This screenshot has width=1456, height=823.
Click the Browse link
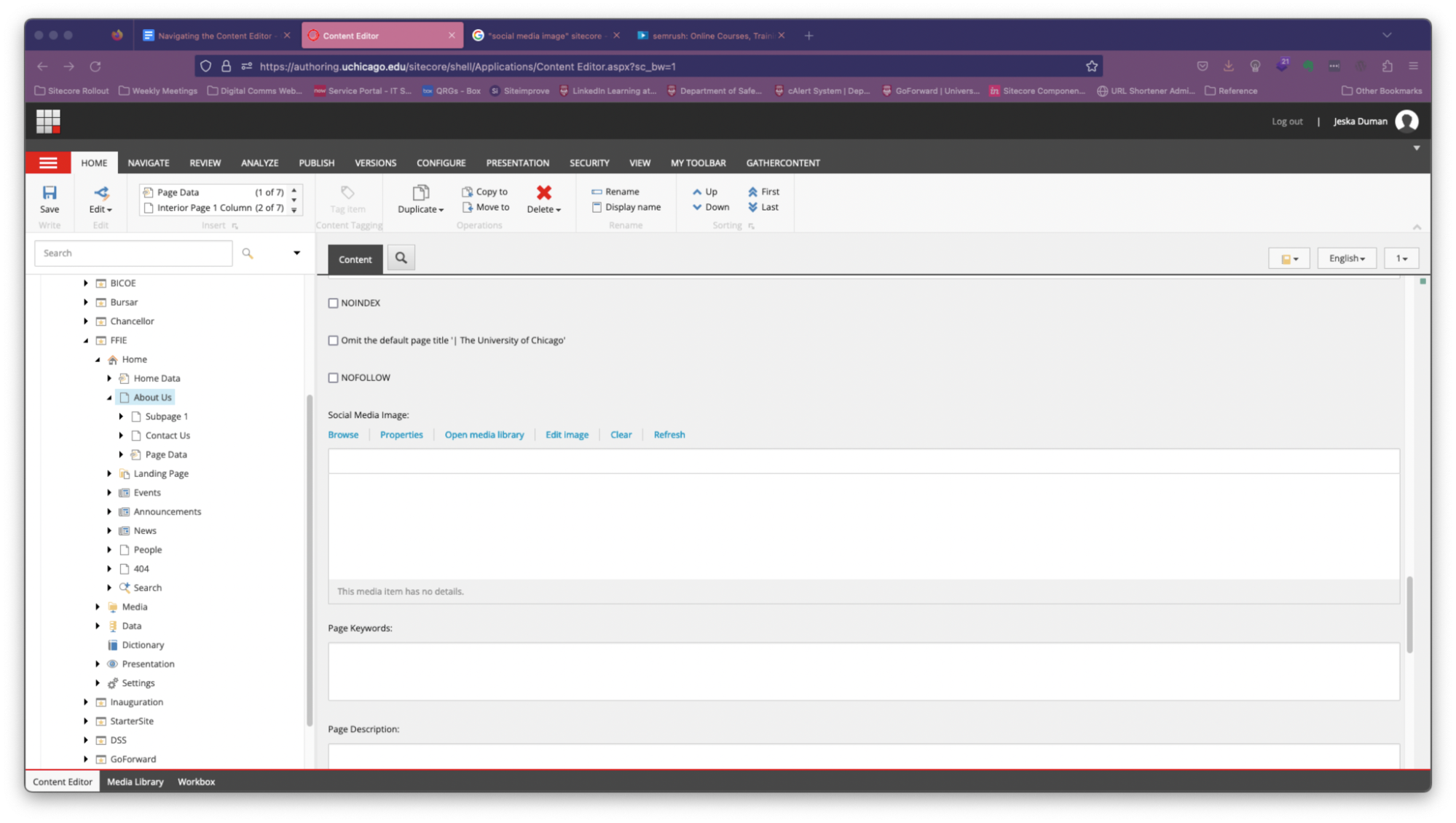(x=343, y=435)
